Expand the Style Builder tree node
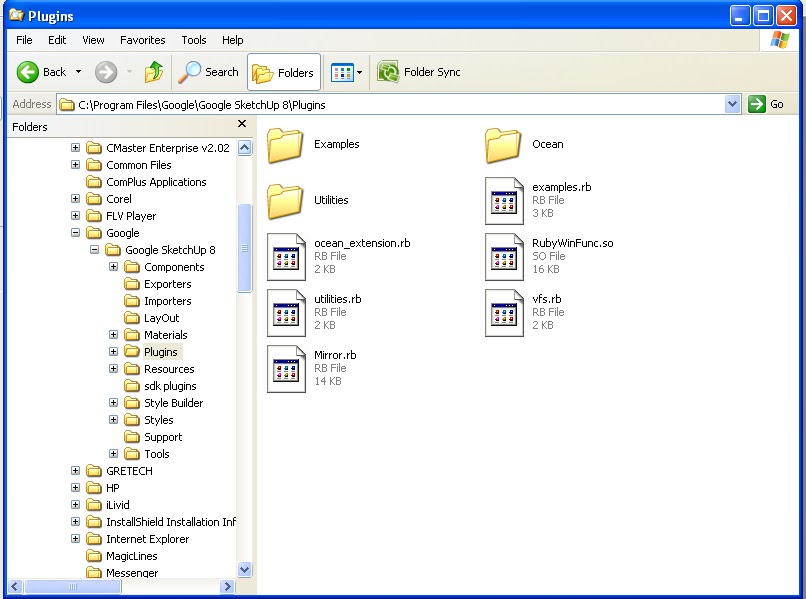Screen dimensions: 806x599 coord(114,402)
